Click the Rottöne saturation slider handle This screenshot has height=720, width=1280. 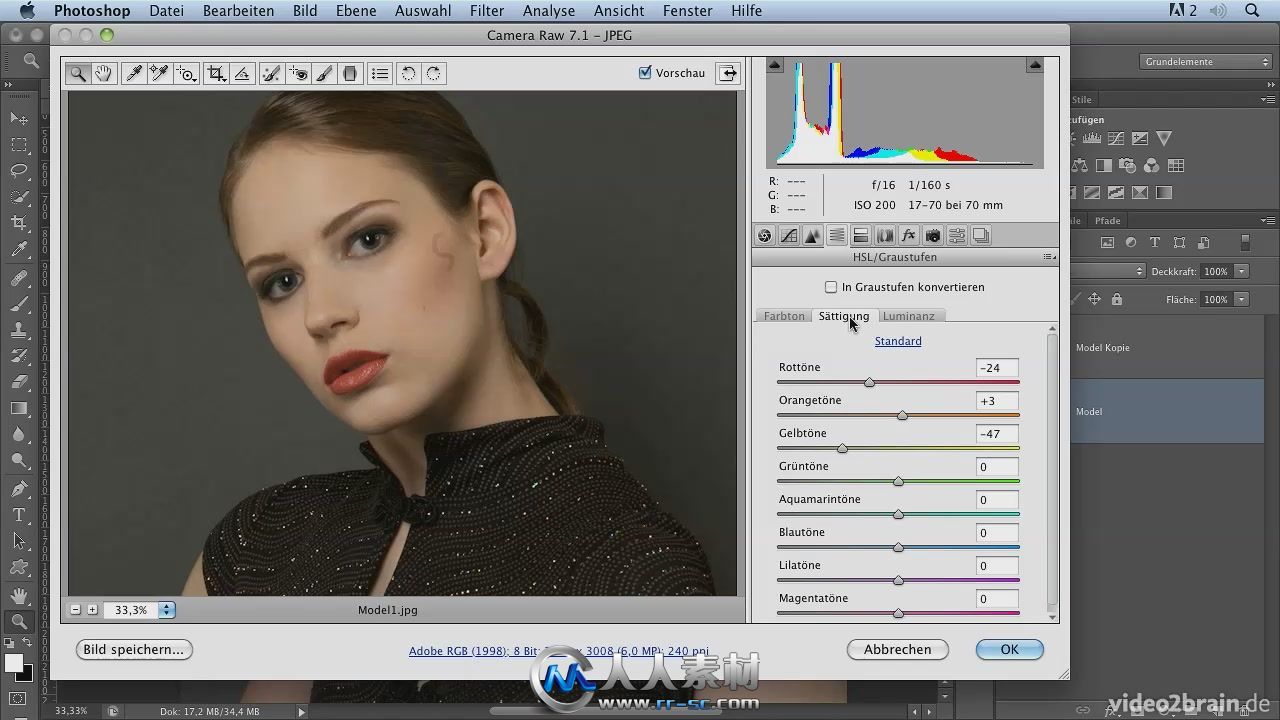point(869,382)
